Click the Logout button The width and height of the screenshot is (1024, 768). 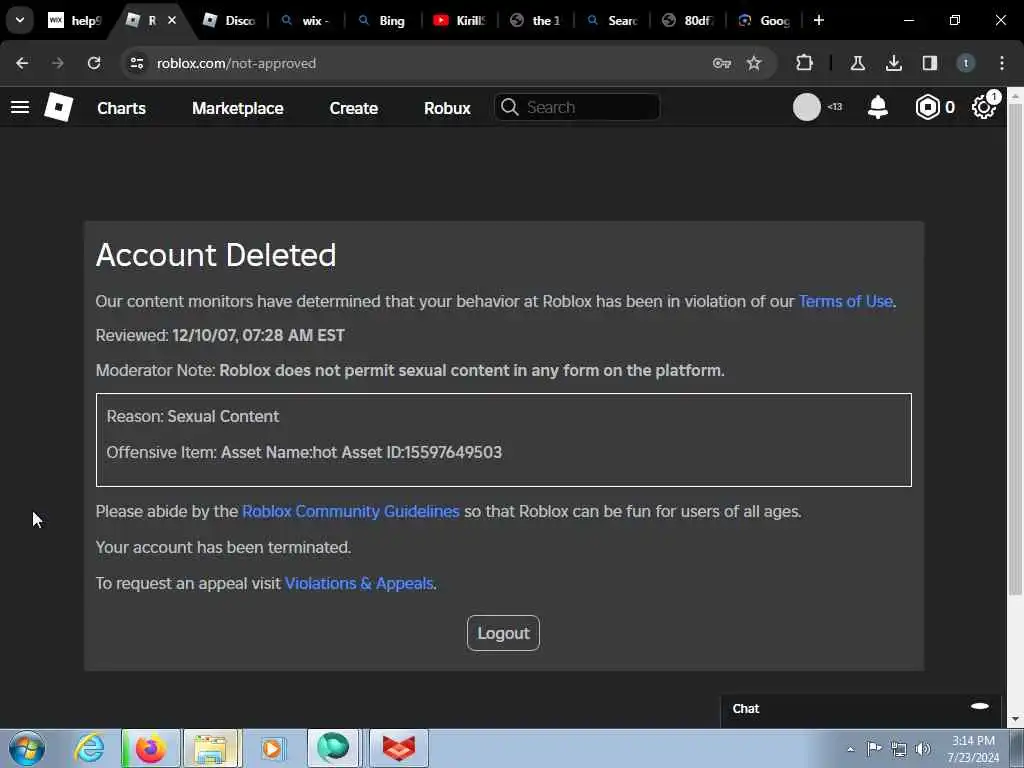(504, 633)
